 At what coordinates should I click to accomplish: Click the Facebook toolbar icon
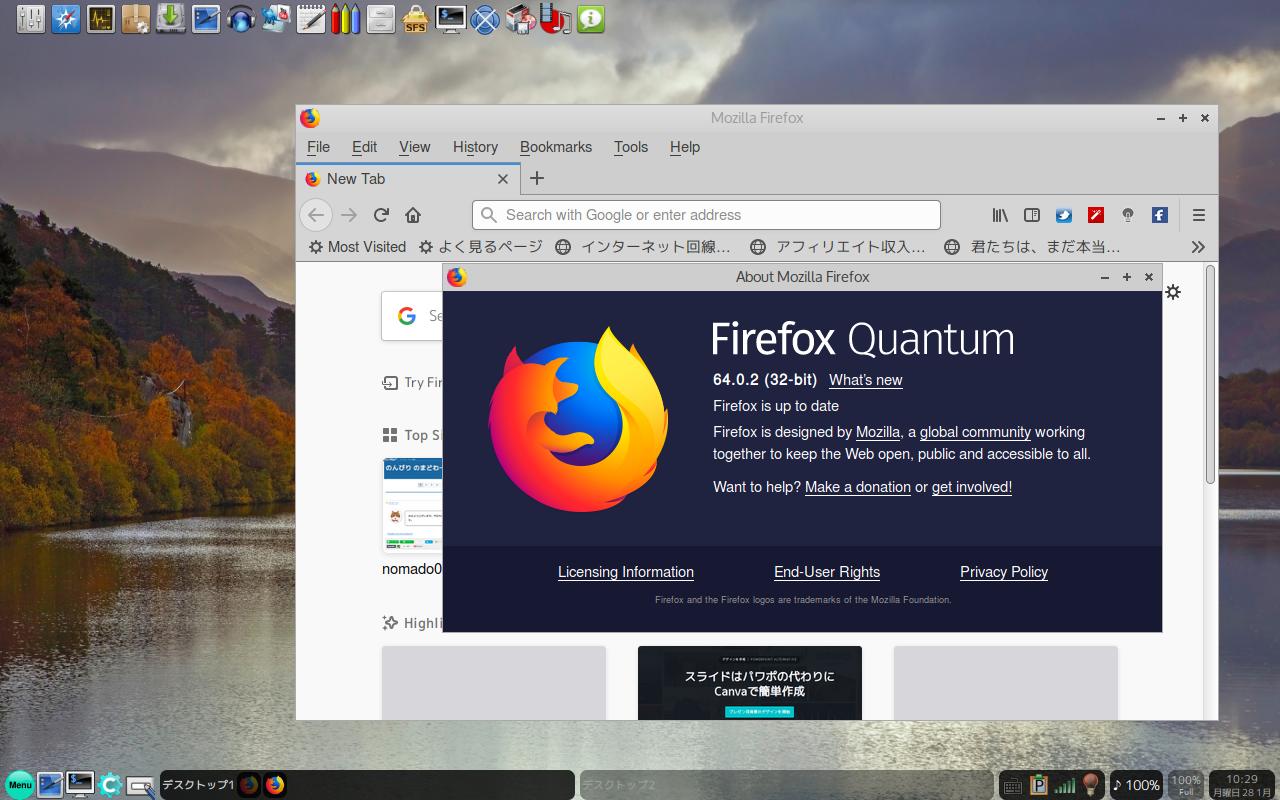coord(1158,214)
